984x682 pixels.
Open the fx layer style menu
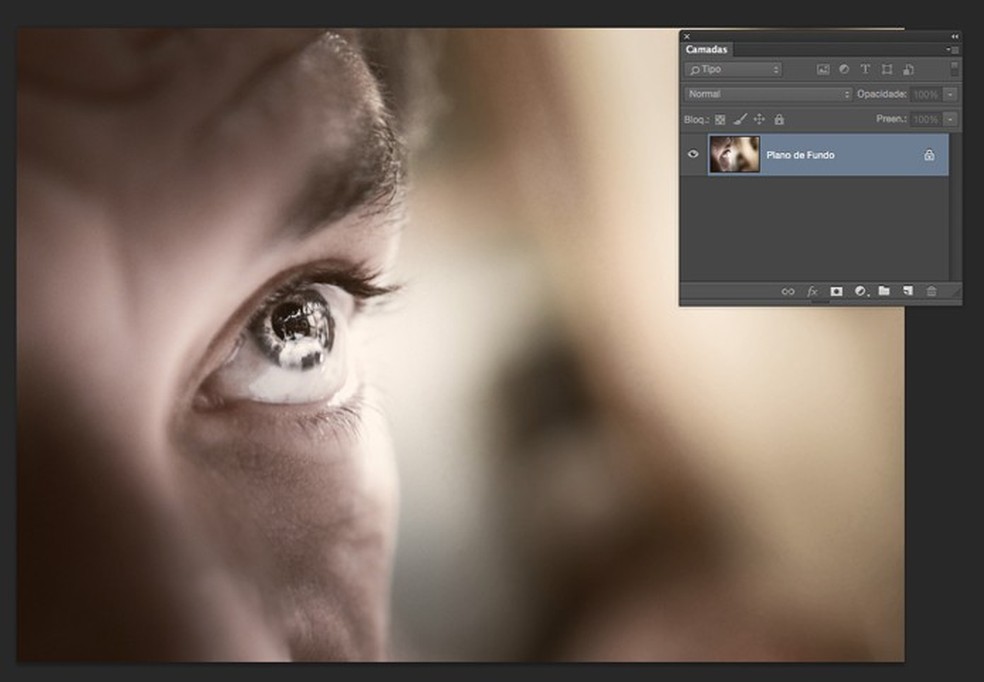coord(812,291)
